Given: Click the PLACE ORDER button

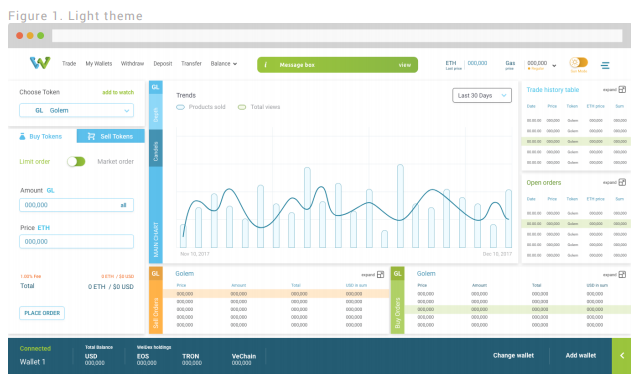Looking at the screenshot, I should [42, 313].
